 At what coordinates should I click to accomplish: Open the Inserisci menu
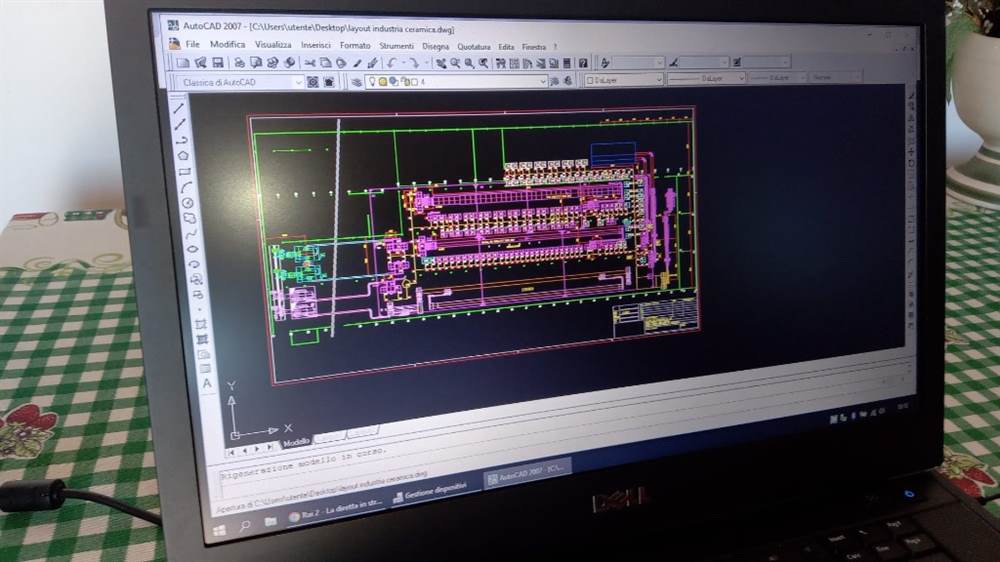(x=316, y=45)
